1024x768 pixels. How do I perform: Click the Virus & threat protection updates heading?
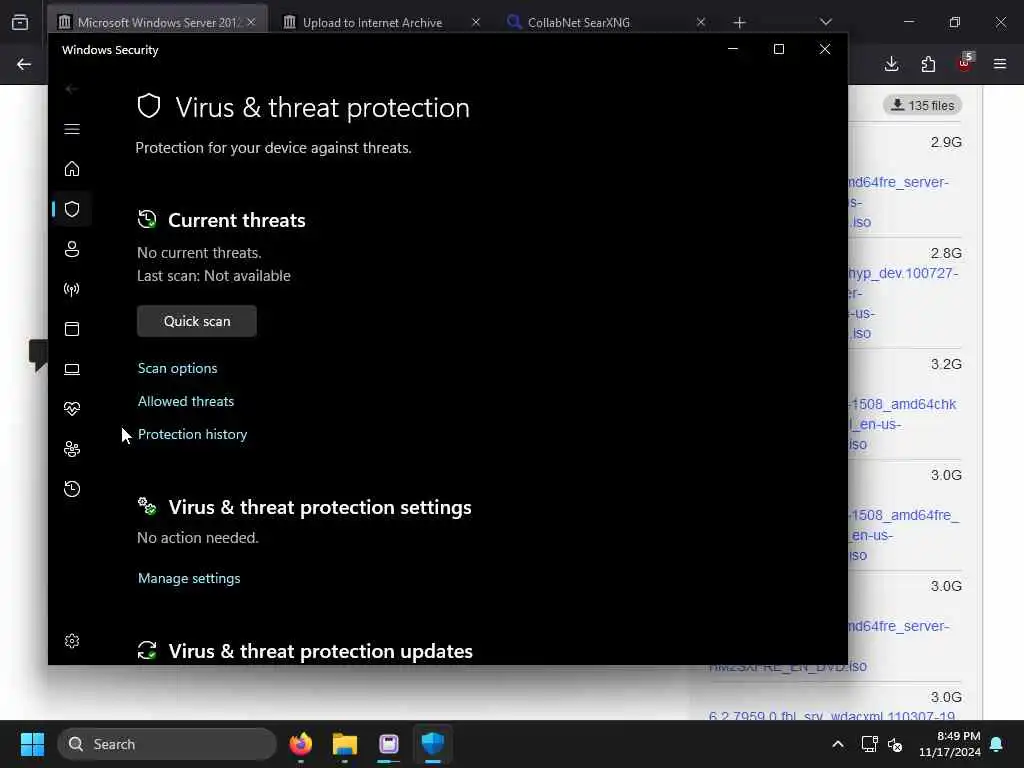[320, 651]
